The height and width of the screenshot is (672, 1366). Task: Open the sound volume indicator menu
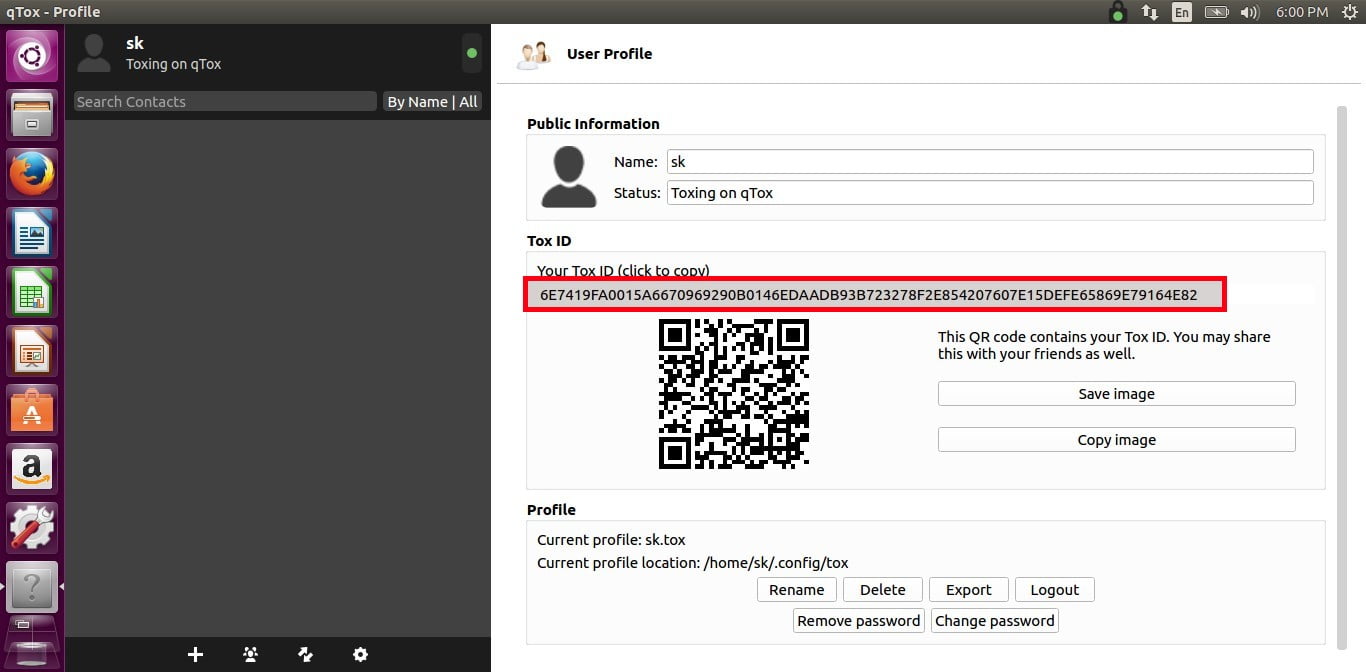(1249, 12)
